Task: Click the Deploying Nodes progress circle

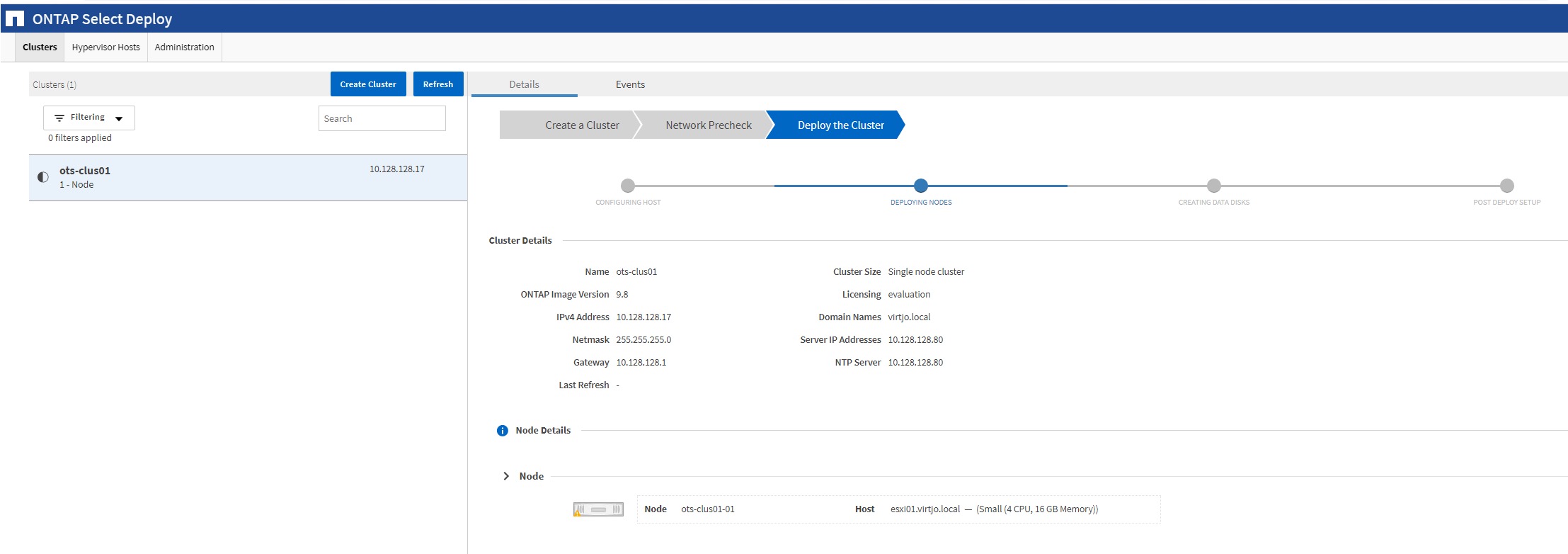Action: [x=920, y=186]
